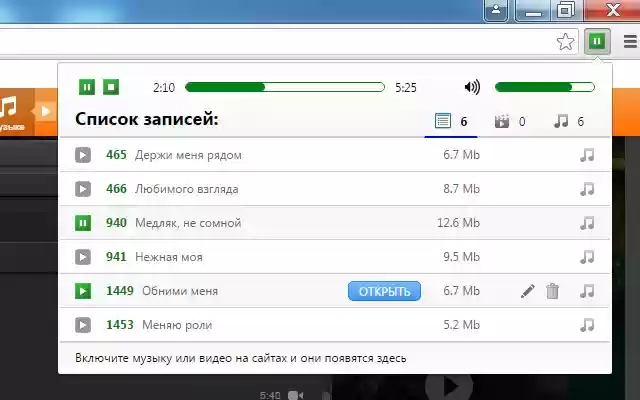This screenshot has width=640, height=400.
Task: Select the title Любимого взгляда
Action: (187, 189)
